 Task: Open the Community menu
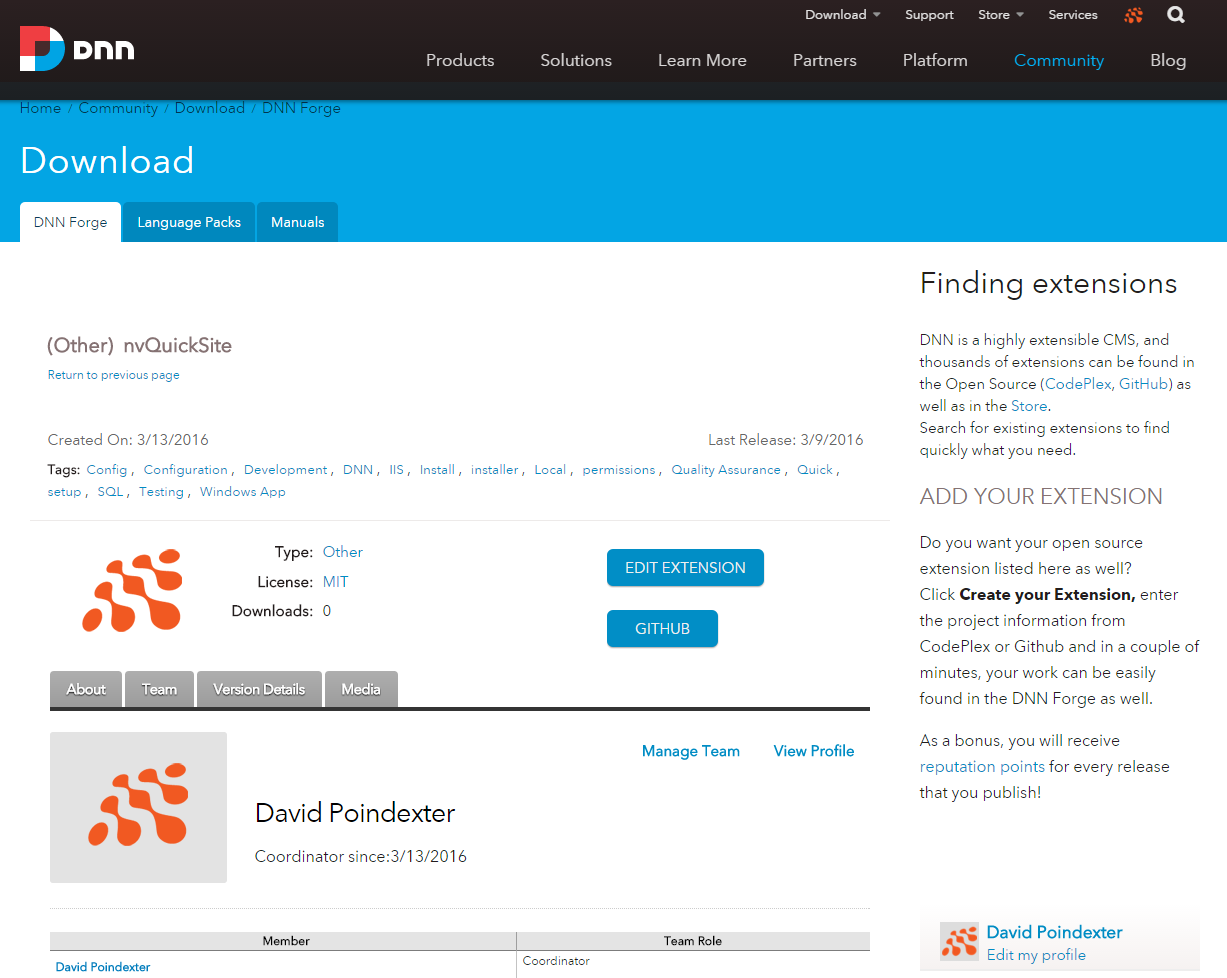[1059, 60]
